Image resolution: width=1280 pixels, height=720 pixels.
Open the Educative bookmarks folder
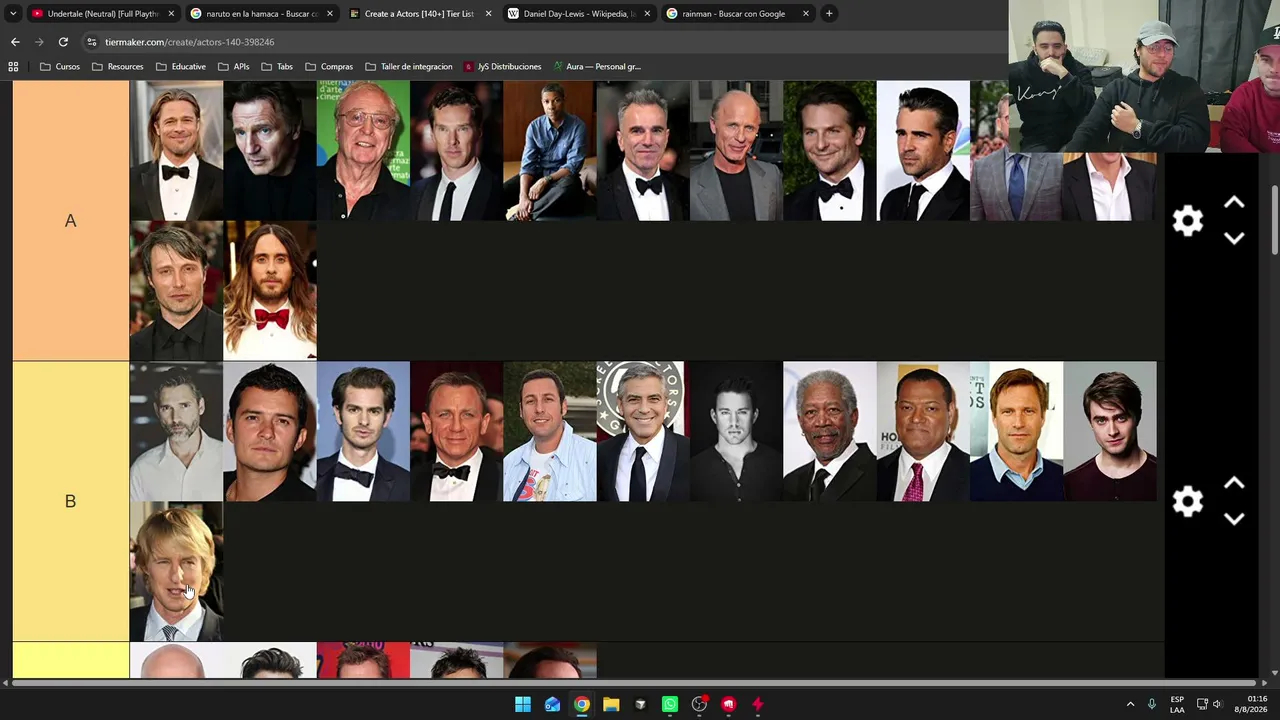[181, 67]
